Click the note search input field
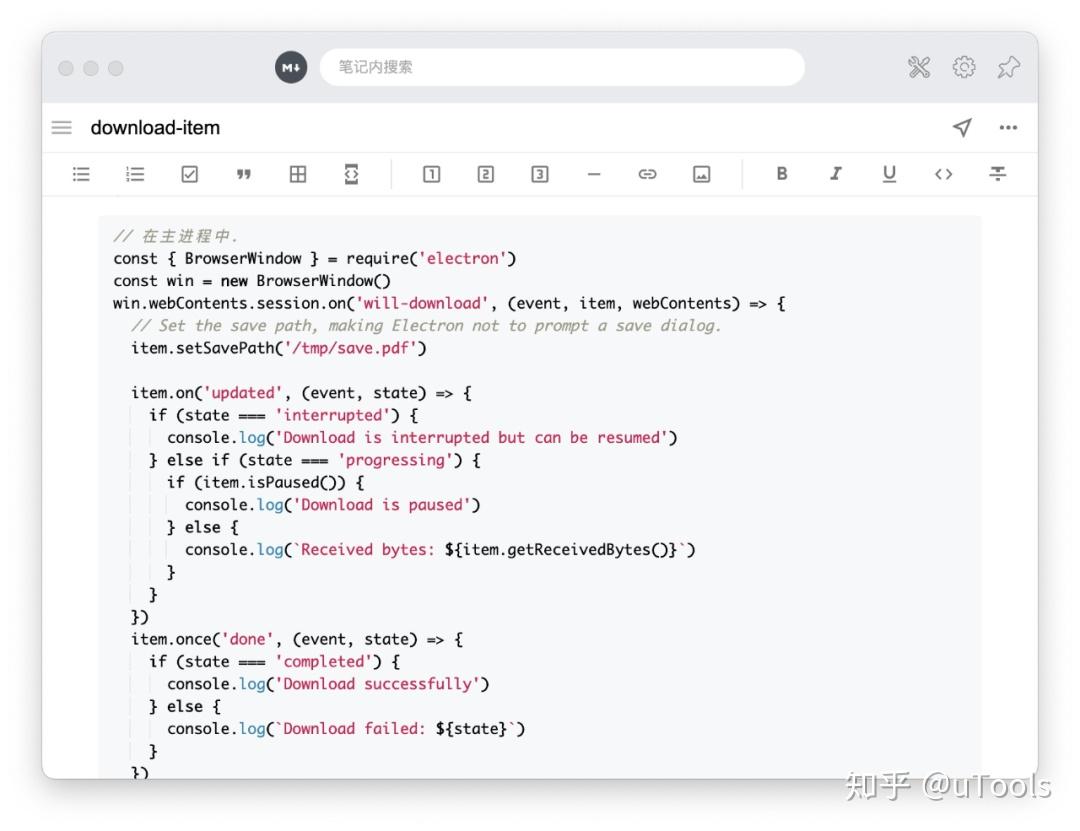Viewport: 1080px width, 831px height. [x=564, y=67]
